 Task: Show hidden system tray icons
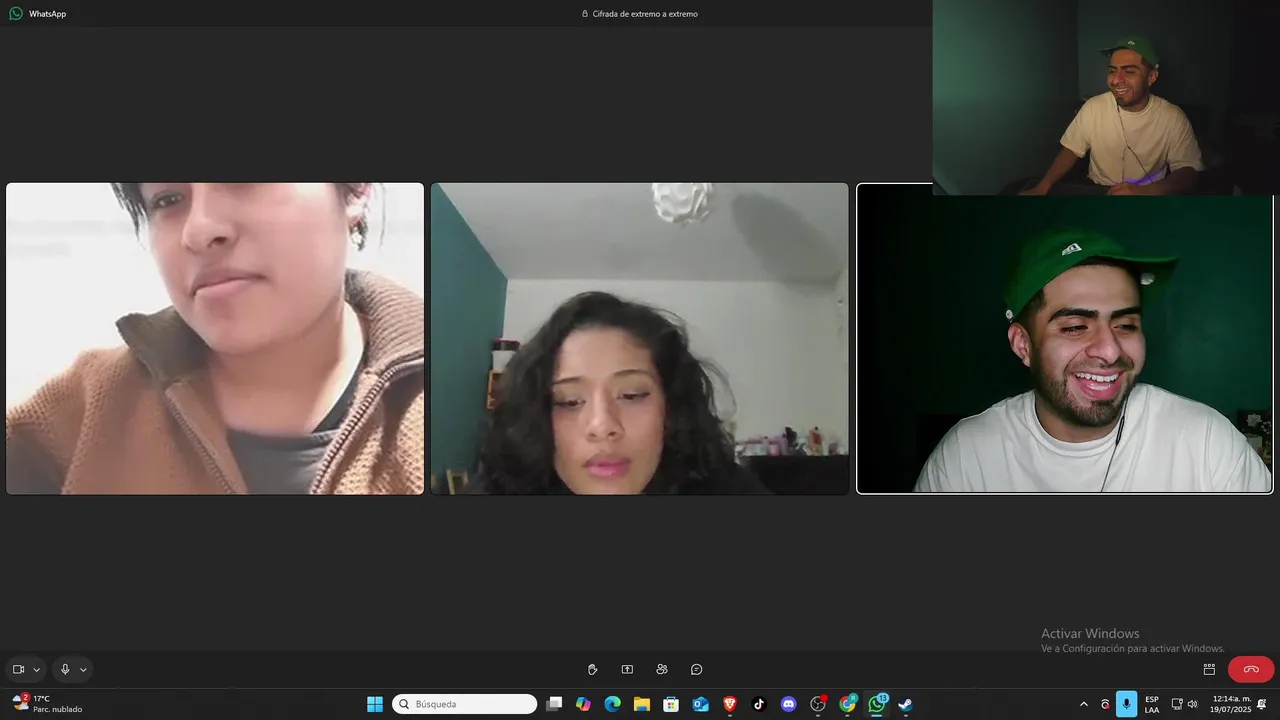click(1084, 704)
